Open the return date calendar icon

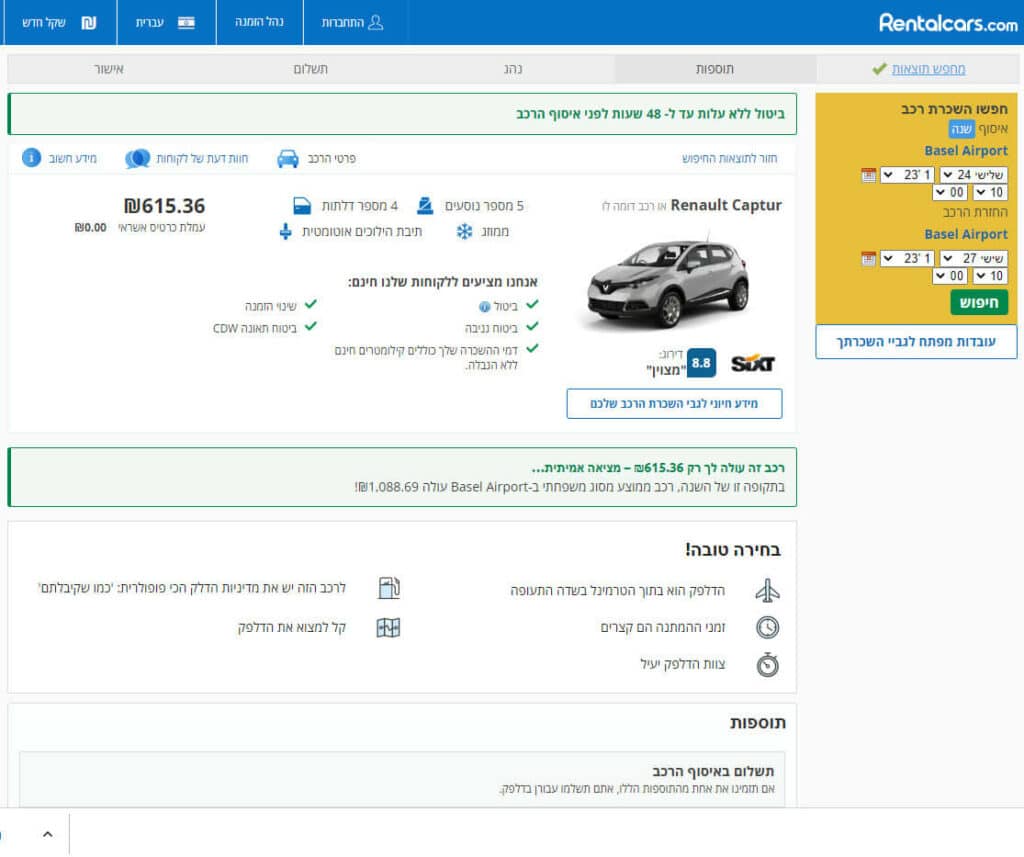868,259
